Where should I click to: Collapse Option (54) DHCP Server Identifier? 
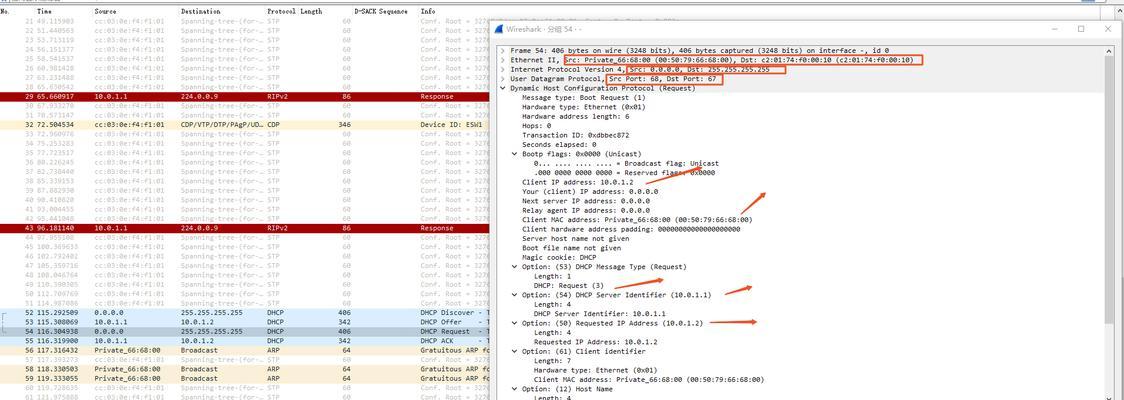coord(515,295)
